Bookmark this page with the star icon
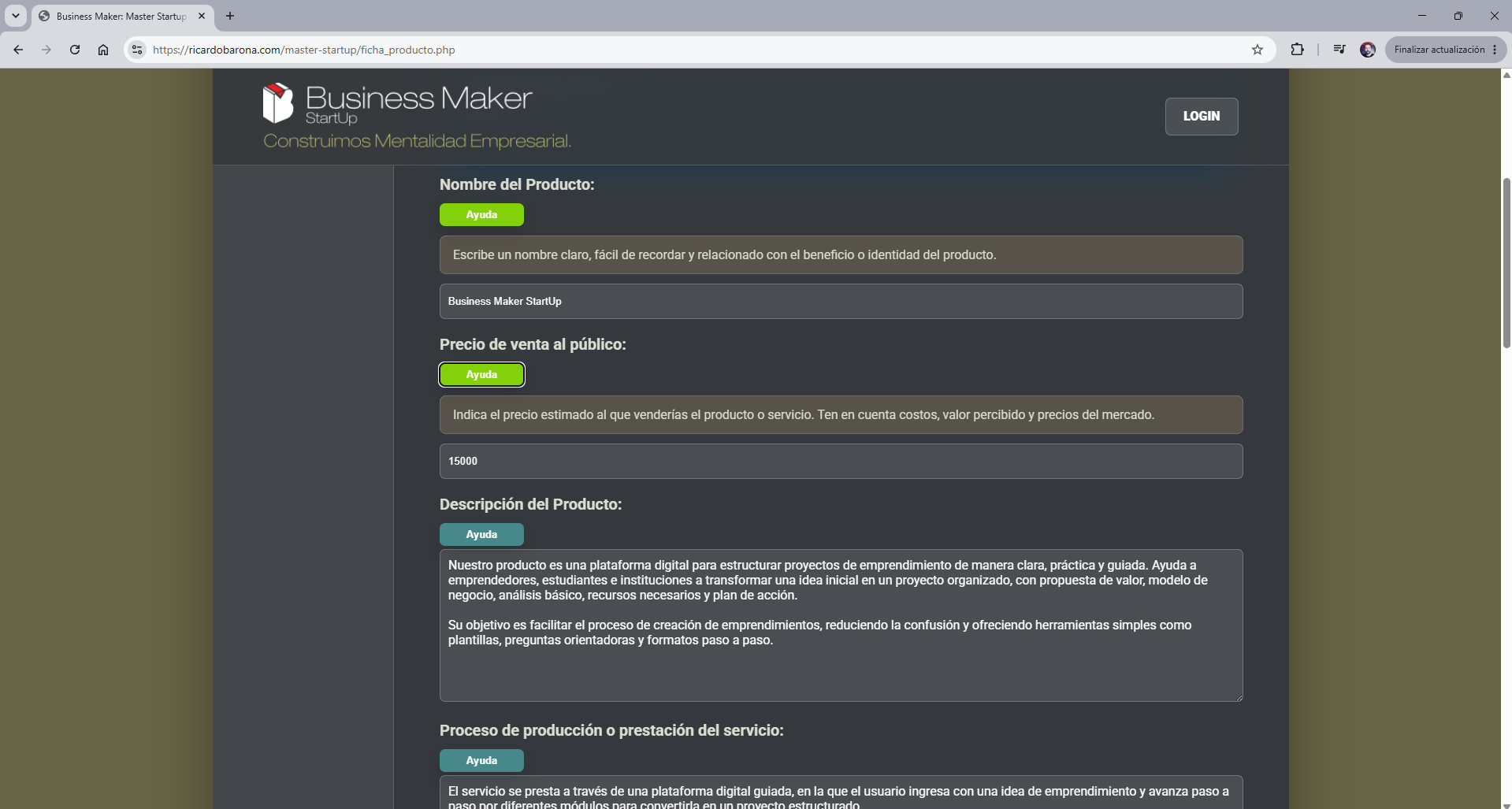The image size is (1512, 809). (x=1258, y=50)
